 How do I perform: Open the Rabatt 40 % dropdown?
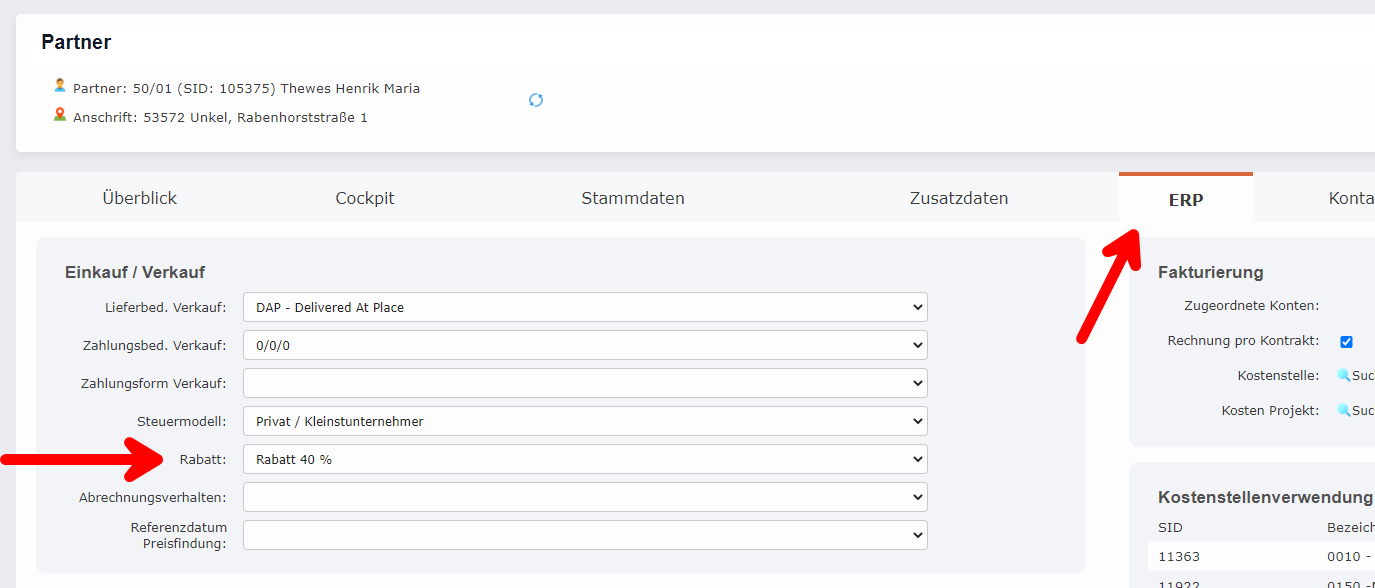click(585, 459)
